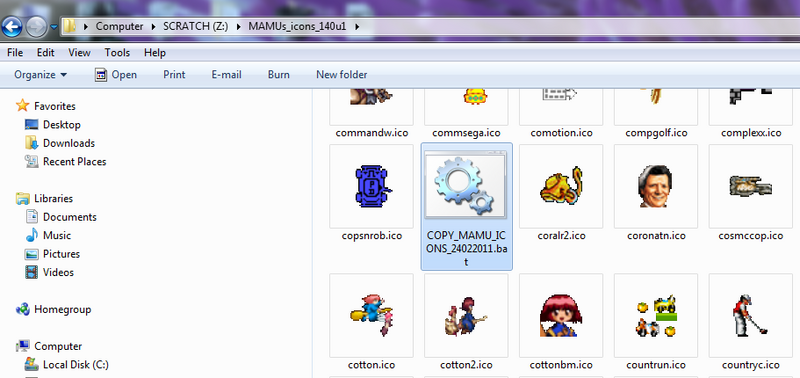800x378 pixels.
Task: Open the Organize dropdown
Action: (40, 74)
